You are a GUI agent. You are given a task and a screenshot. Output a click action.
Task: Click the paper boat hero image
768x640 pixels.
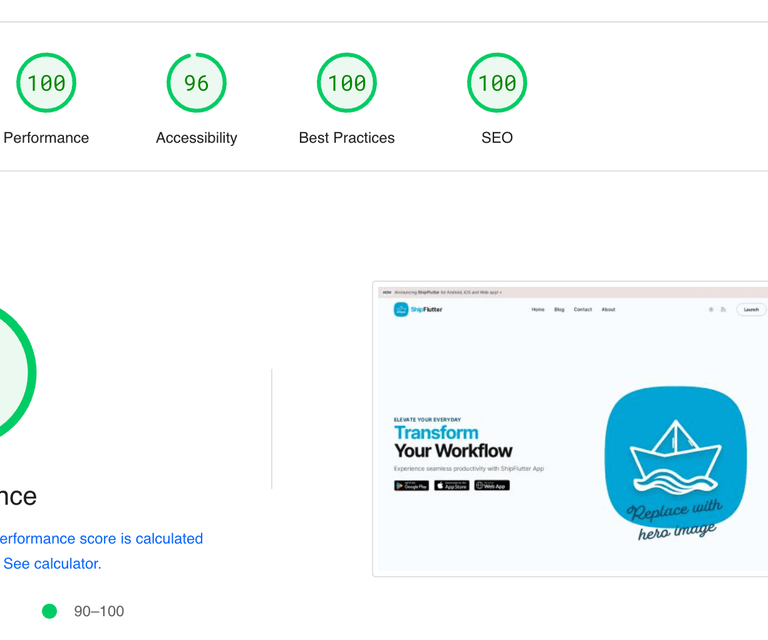point(676,463)
